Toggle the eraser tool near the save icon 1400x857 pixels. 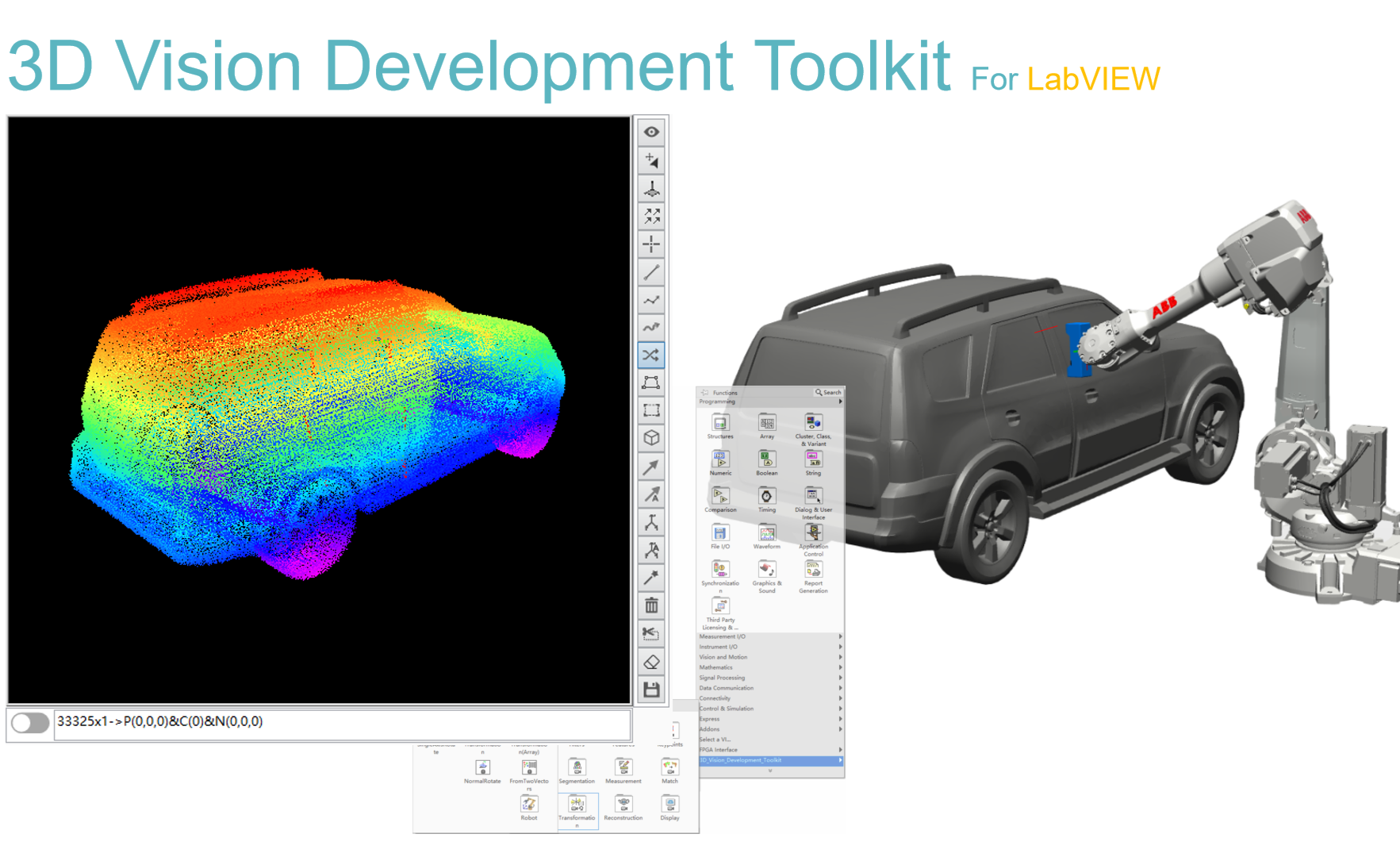click(x=652, y=661)
